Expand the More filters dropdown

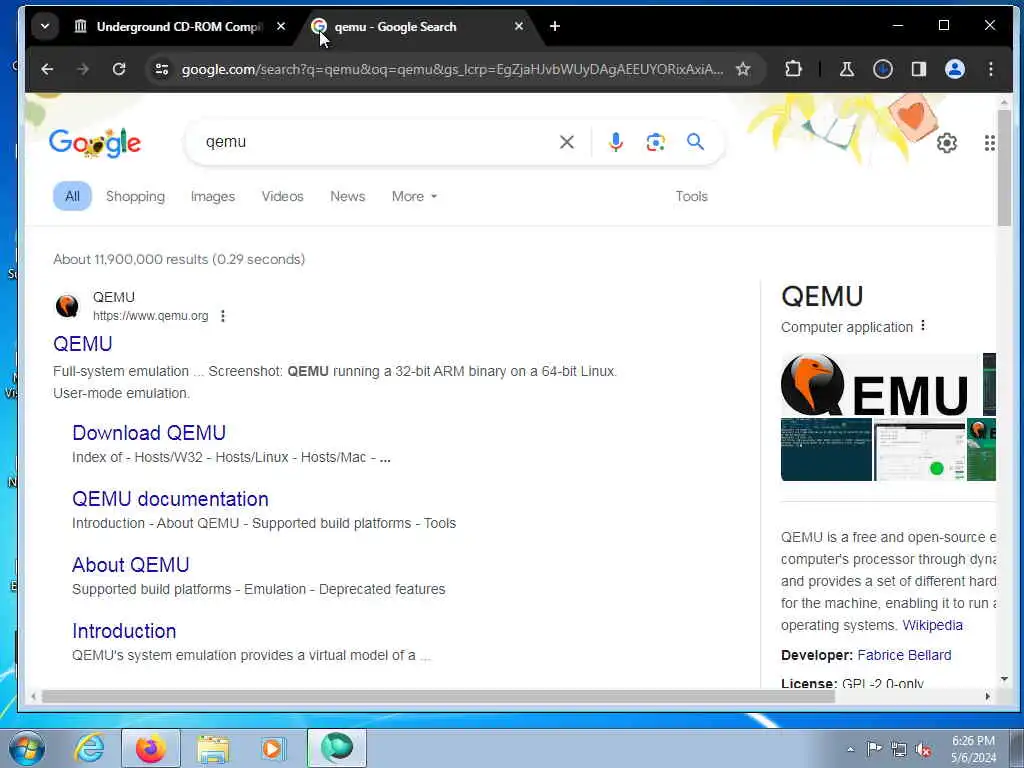click(414, 196)
